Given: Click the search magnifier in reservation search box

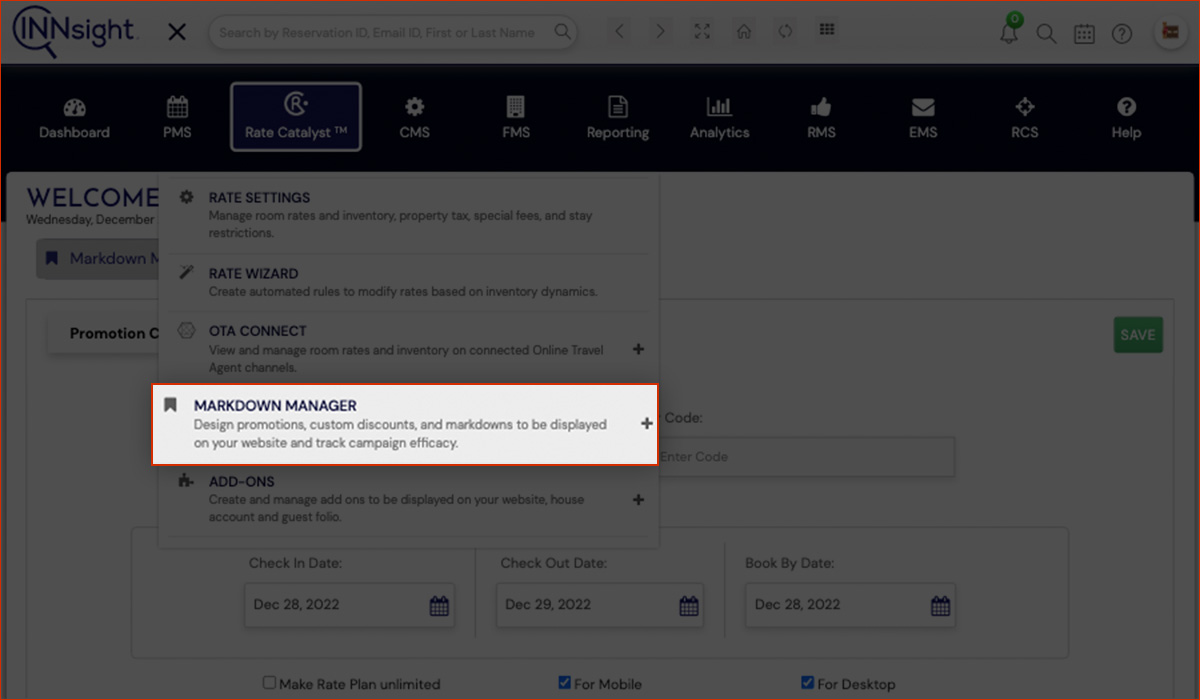Looking at the screenshot, I should (564, 32).
